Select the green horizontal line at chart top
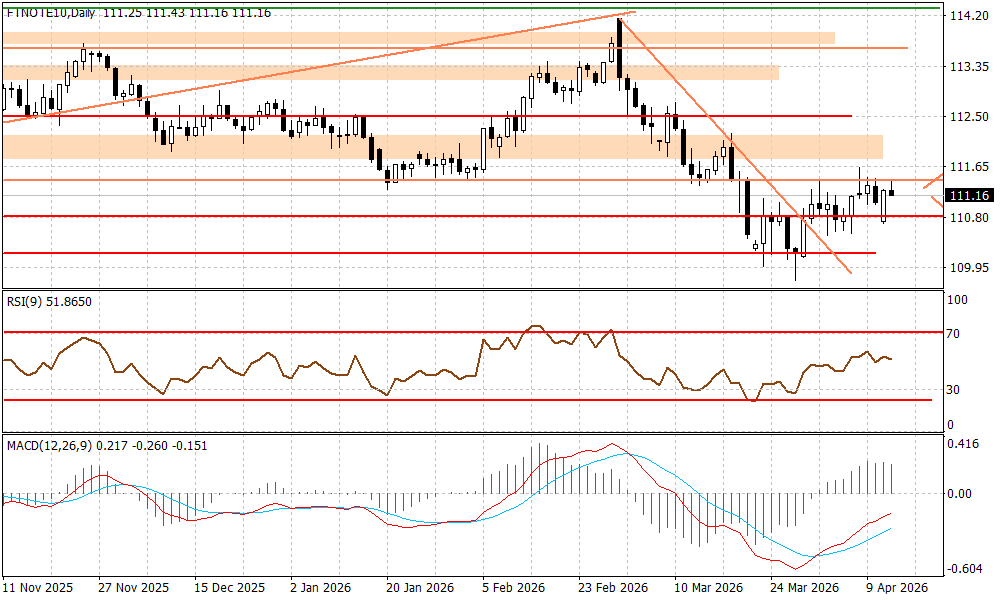 coord(400,8)
